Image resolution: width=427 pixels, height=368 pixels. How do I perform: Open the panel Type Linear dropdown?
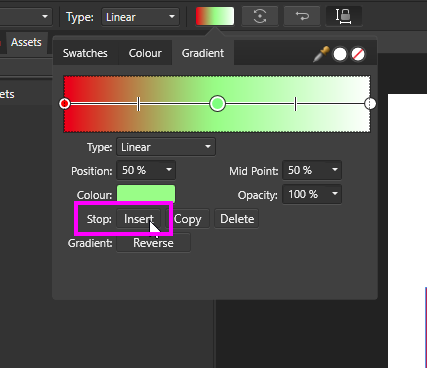(166, 147)
